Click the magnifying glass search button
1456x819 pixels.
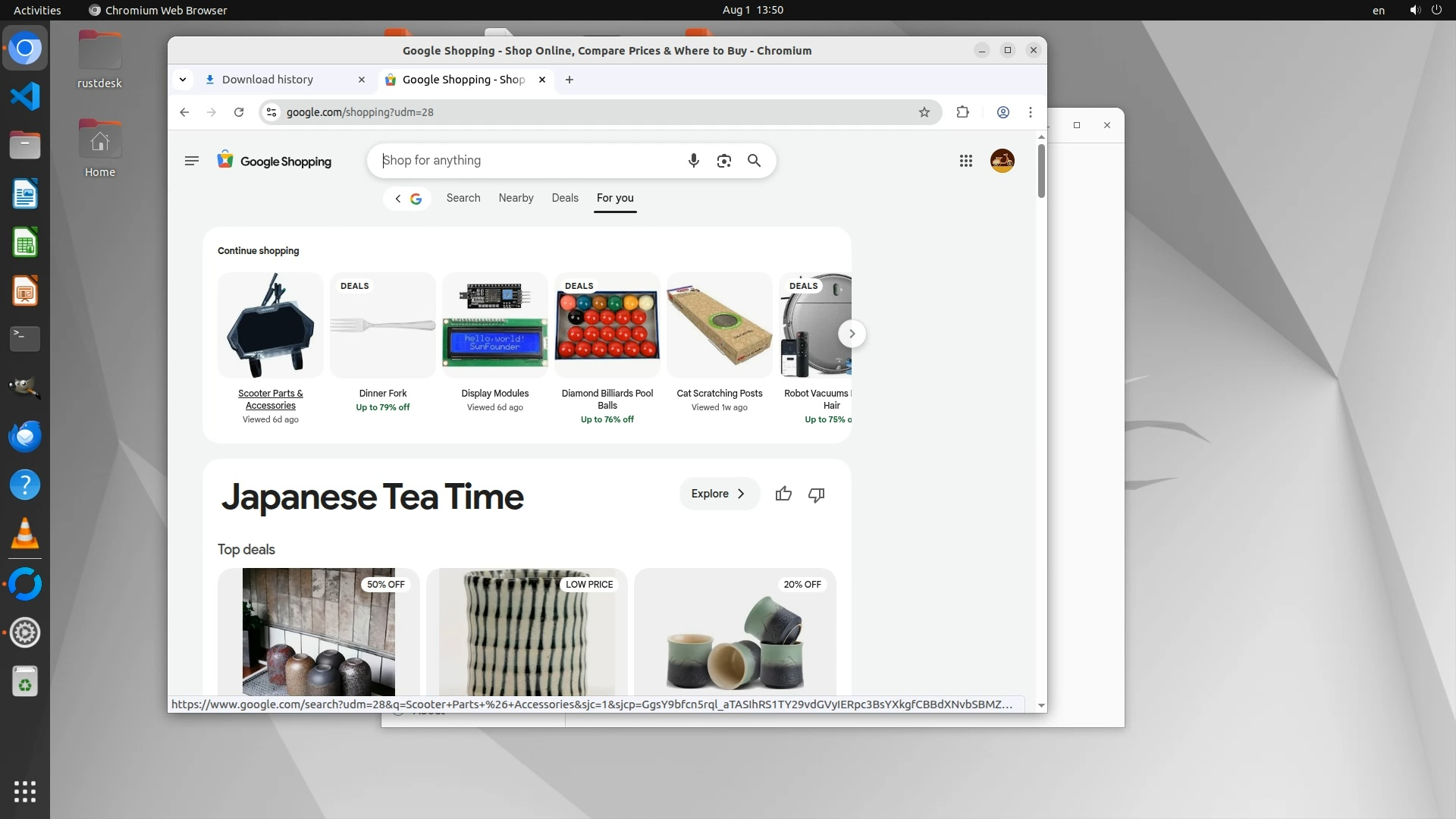pyautogui.click(x=754, y=161)
